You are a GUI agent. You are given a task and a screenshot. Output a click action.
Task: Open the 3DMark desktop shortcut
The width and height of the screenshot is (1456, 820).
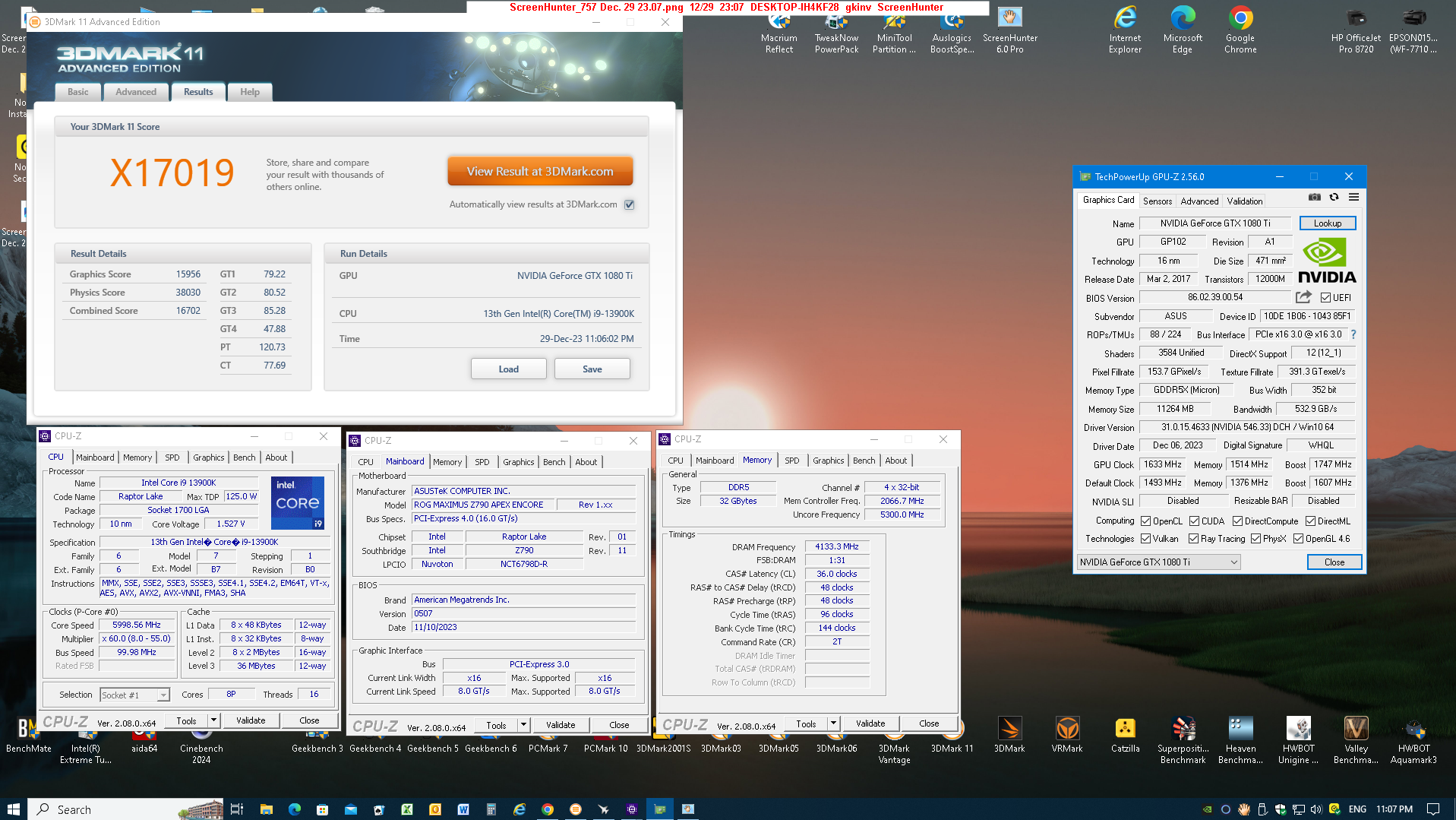point(1009,735)
